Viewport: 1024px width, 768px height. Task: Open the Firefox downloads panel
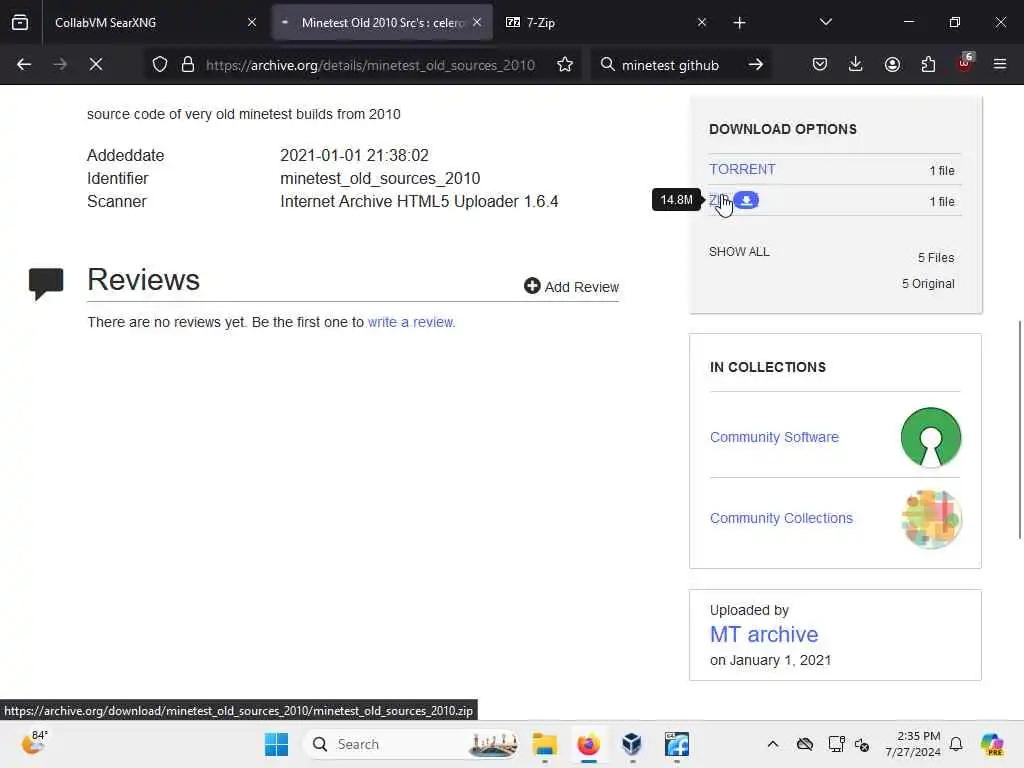(856, 64)
